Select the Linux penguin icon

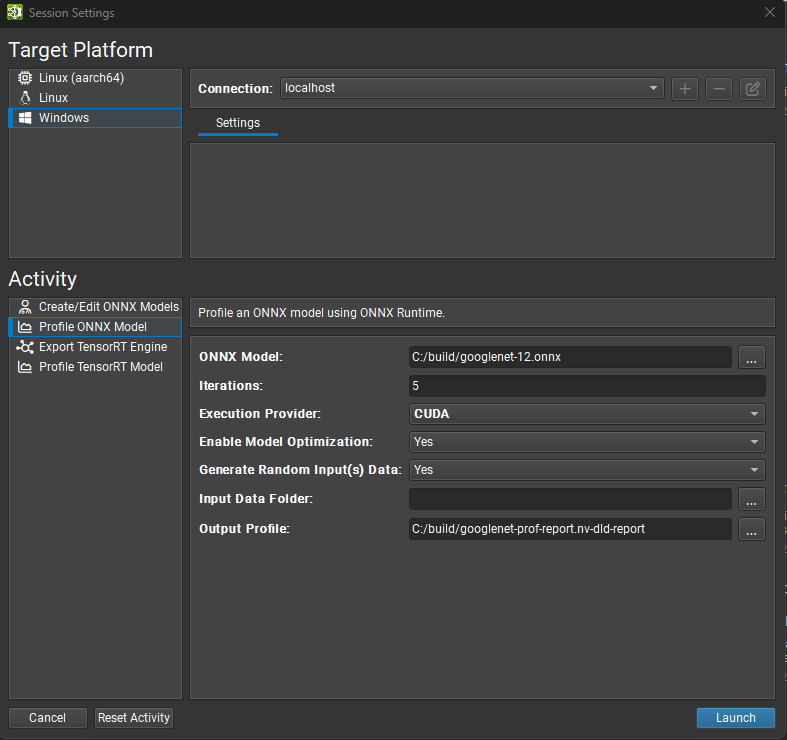[25, 97]
